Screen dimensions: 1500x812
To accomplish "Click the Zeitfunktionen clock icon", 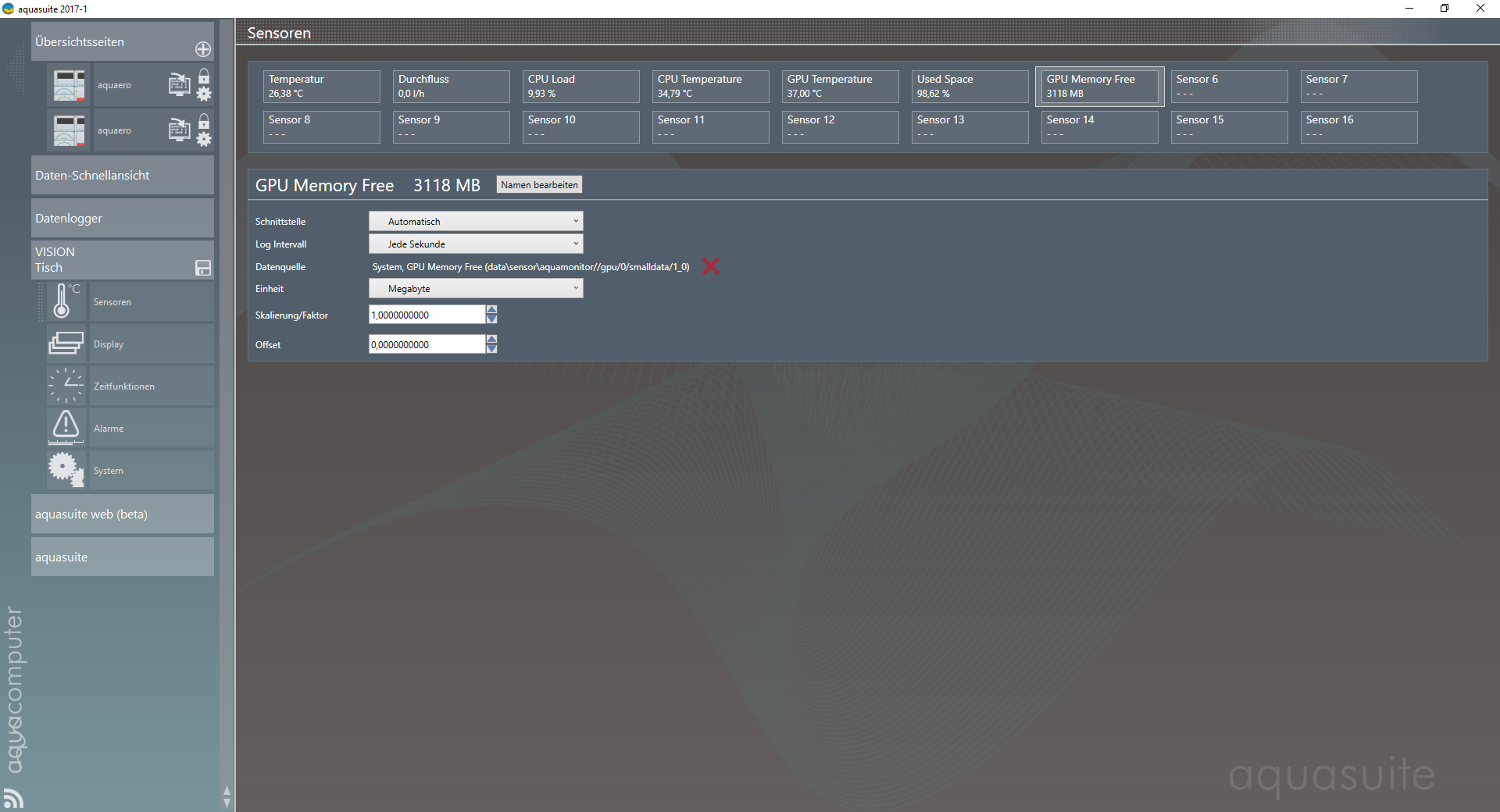I will (x=66, y=386).
